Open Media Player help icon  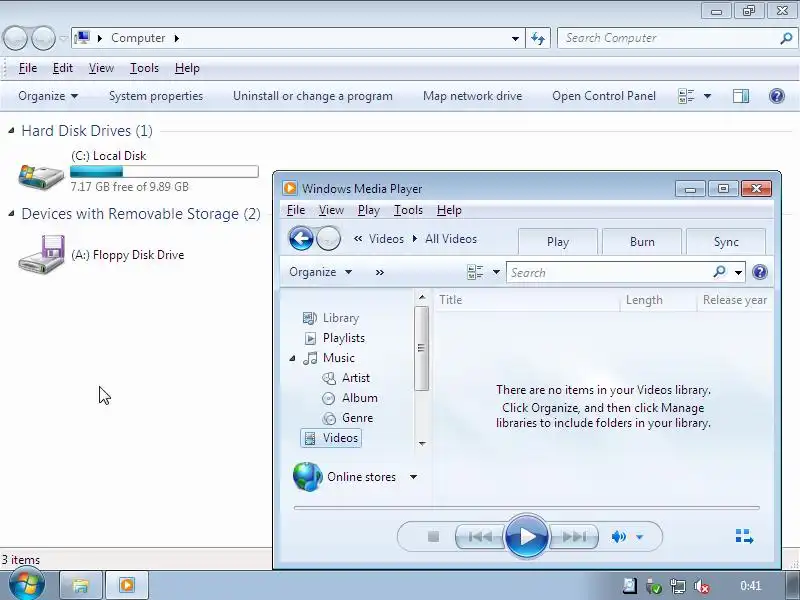click(760, 272)
